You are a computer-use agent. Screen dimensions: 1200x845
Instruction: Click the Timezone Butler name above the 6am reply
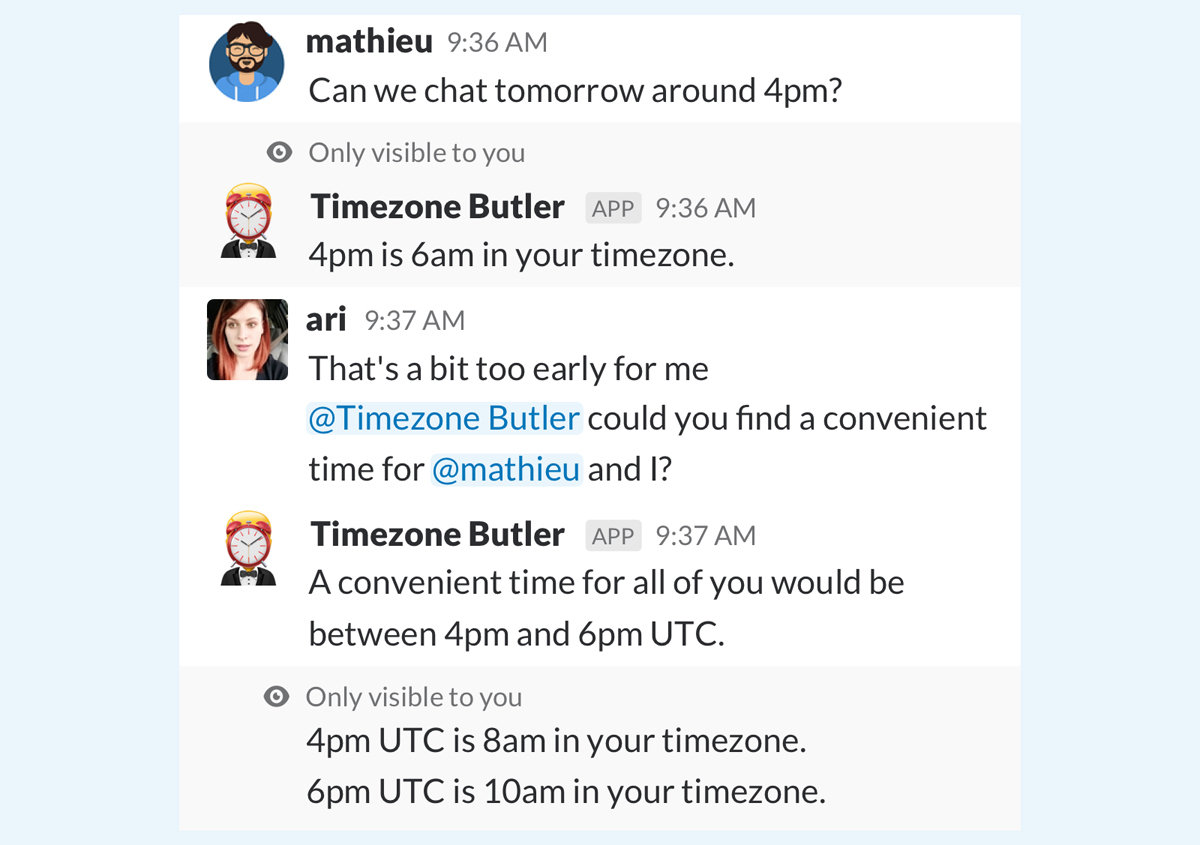tap(438, 207)
